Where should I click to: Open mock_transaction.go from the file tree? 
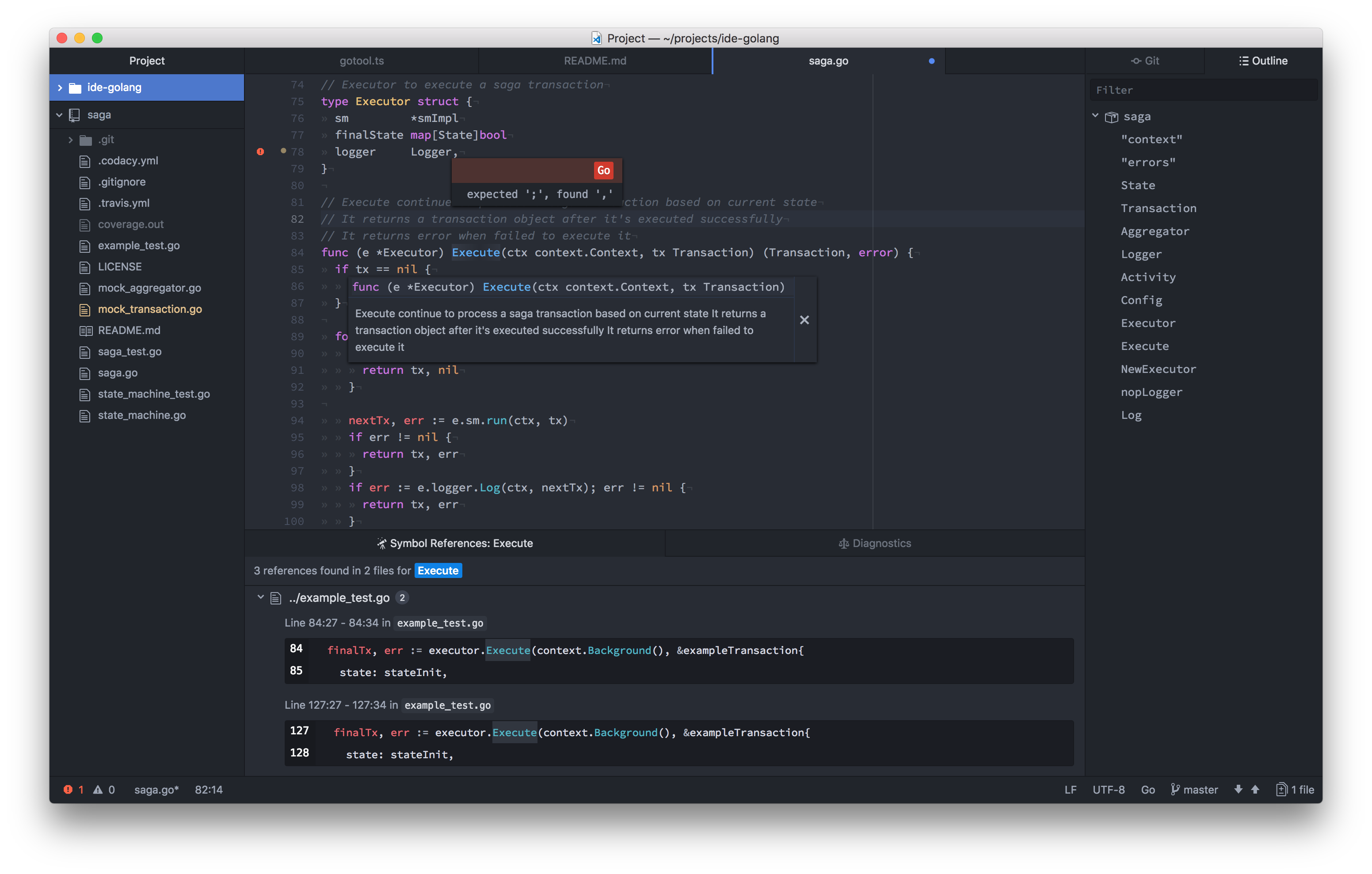(150, 309)
